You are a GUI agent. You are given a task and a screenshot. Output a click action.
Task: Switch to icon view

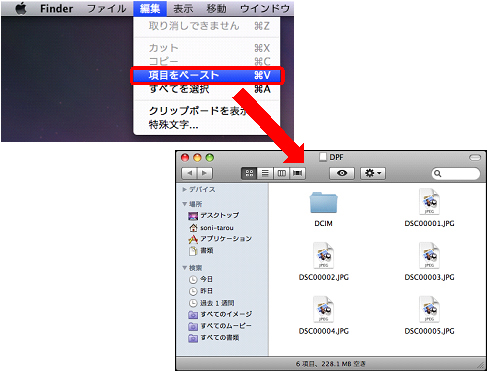(x=249, y=173)
